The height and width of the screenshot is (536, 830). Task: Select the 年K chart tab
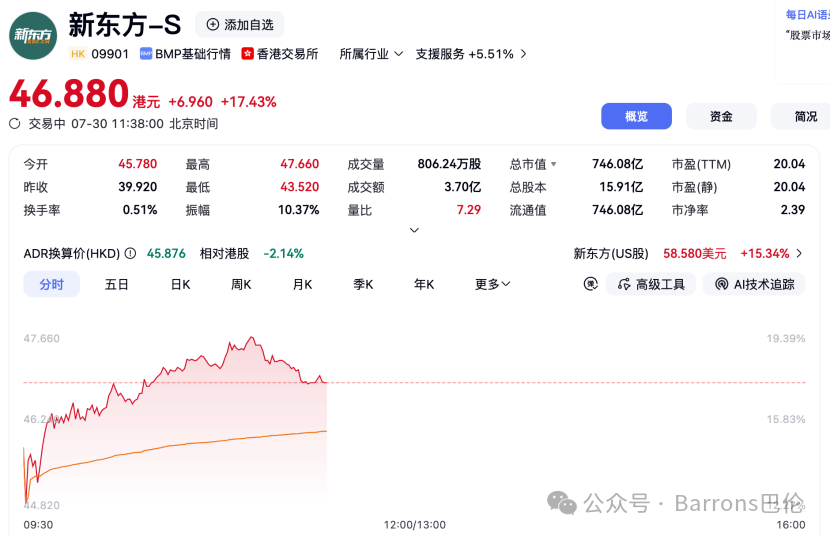coord(424,284)
